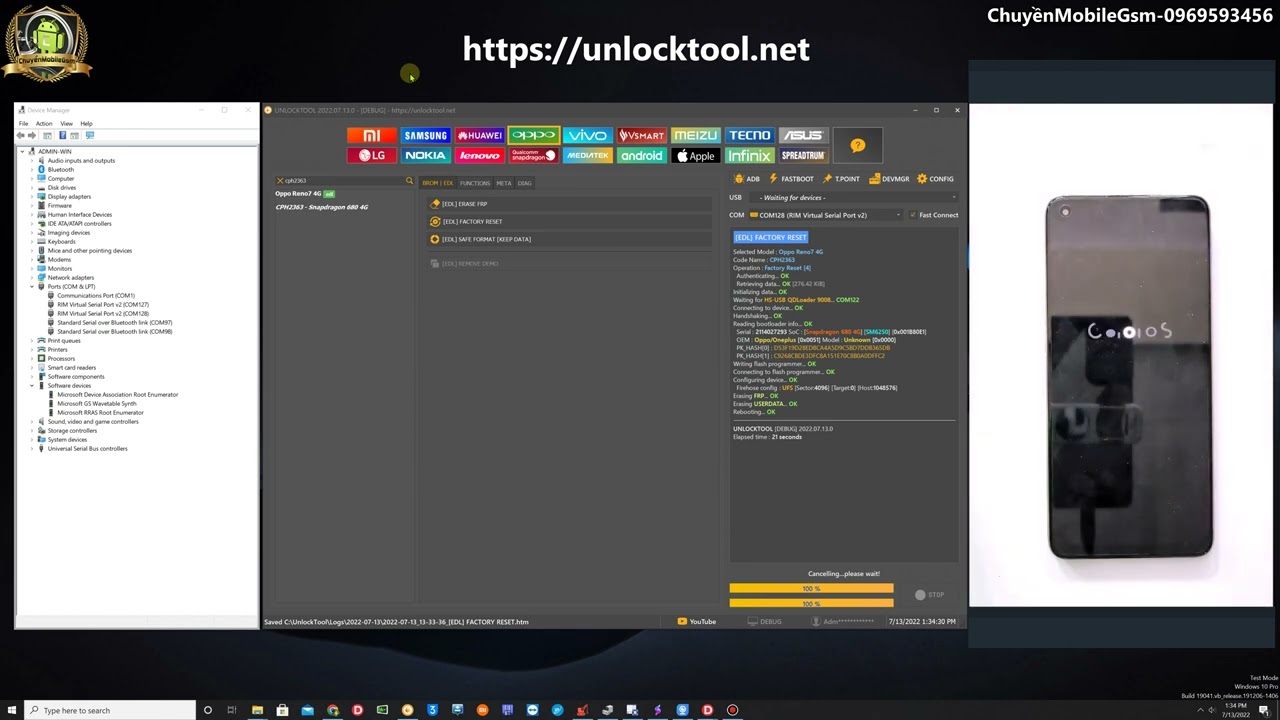Click the DEBUG status bar item

click(765, 622)
